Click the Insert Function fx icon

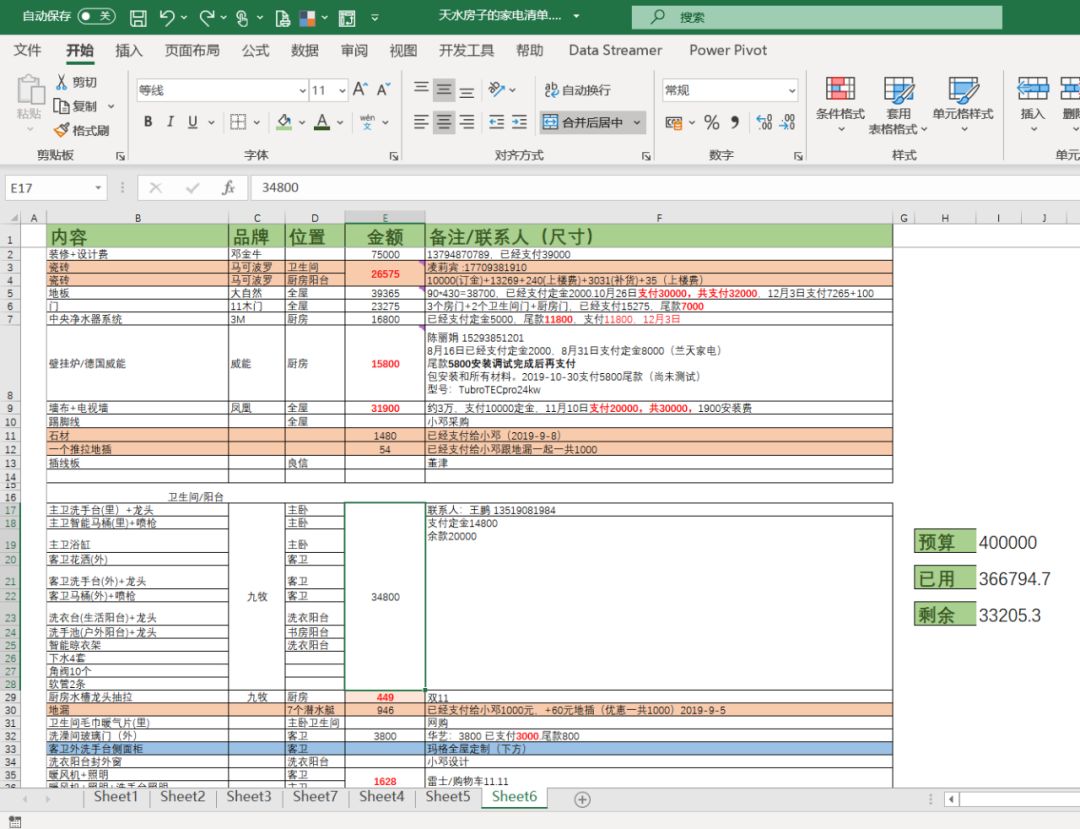pyautogui.click(x=228, y=187)
